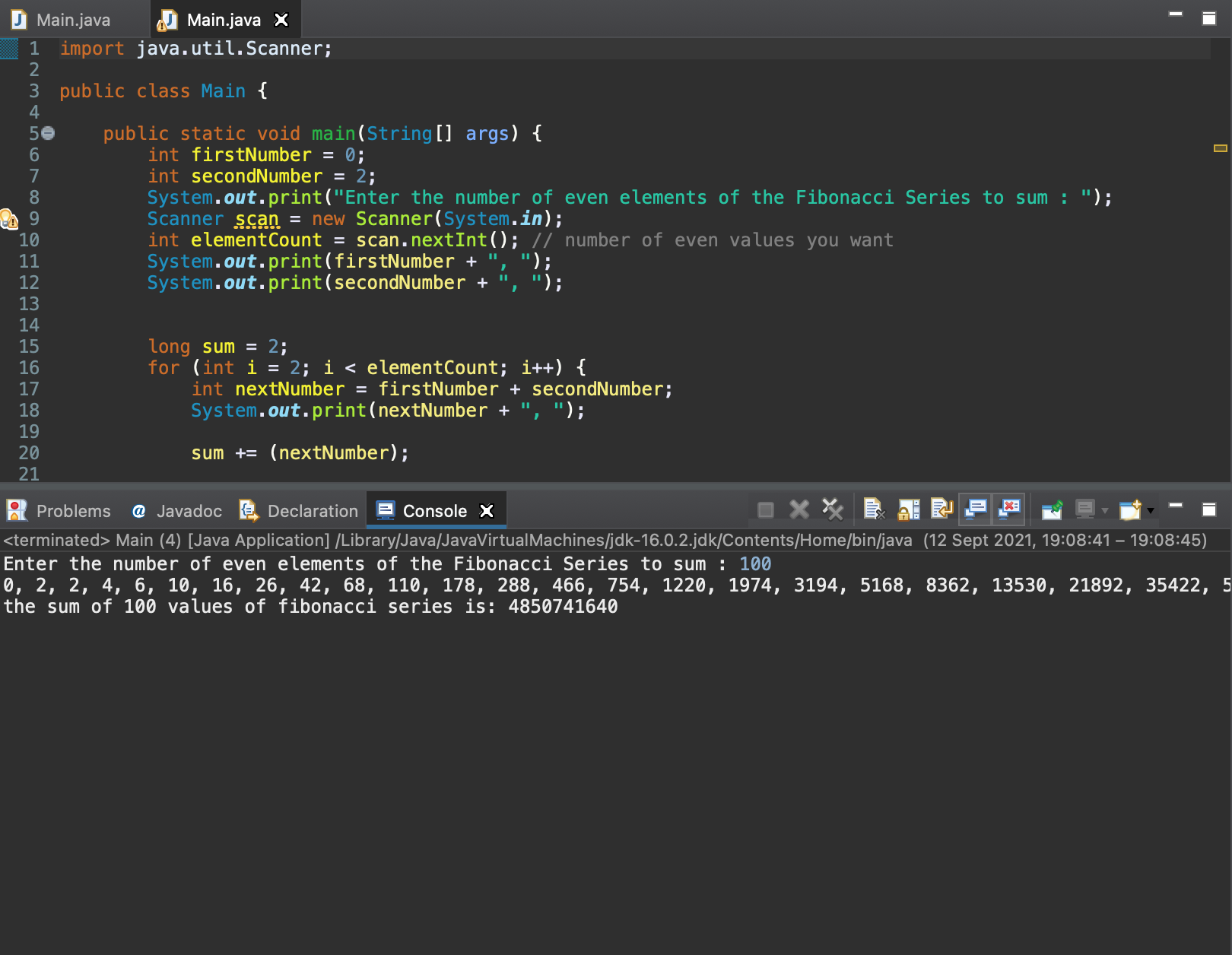This screenshot has height=955, width=1232.
Task: Select the Console tab
Action: 434,511
